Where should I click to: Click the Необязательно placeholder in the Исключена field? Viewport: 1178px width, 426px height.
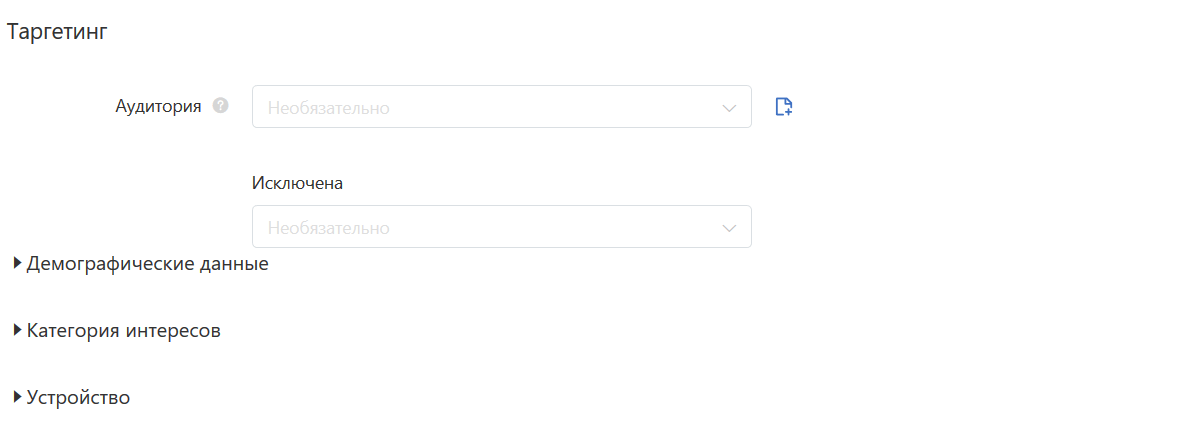(x=328, y=228)
